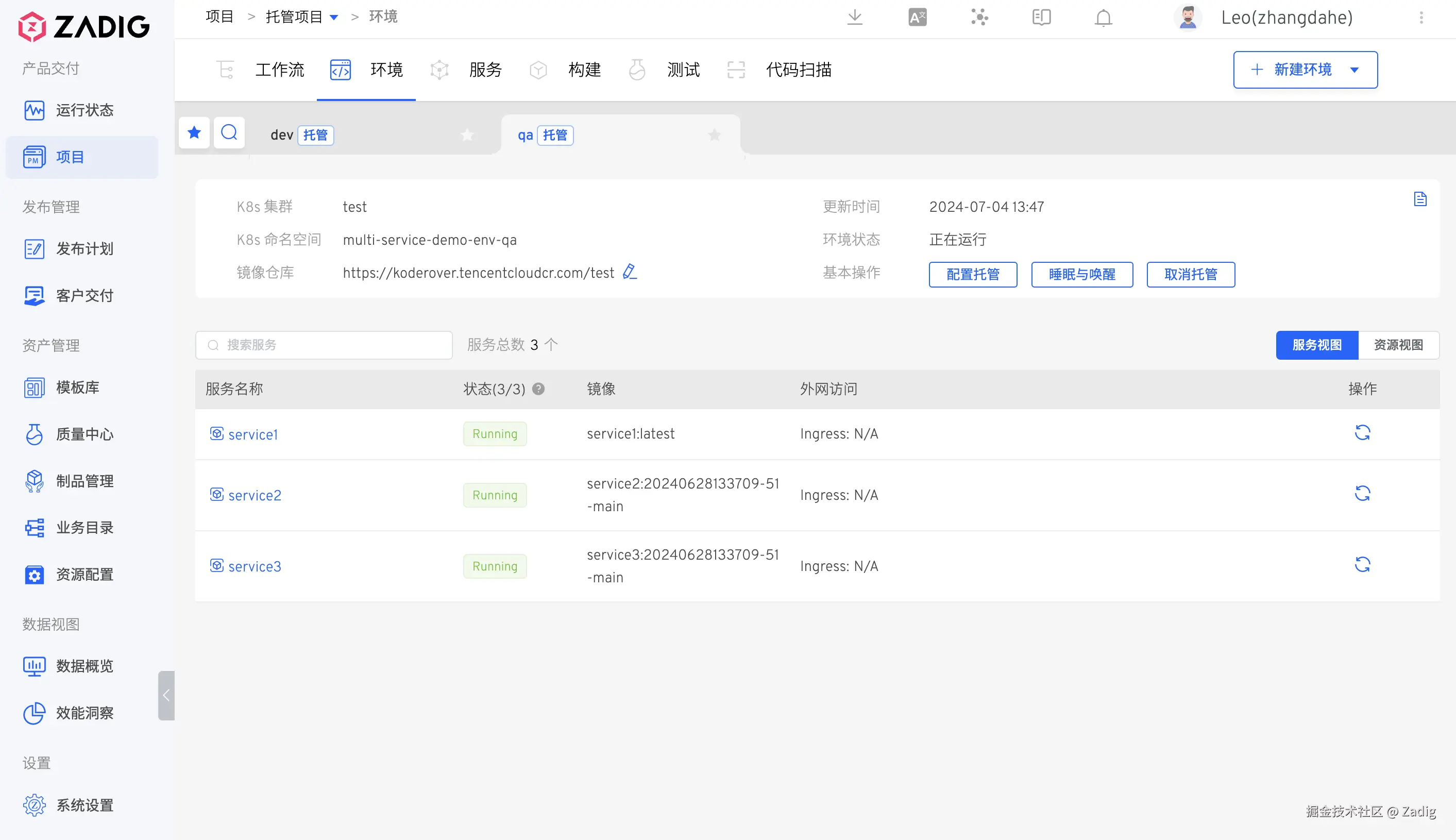Toggle the favorites star filter button
The height and width of the screenshot is (840, 1456).
194,133
